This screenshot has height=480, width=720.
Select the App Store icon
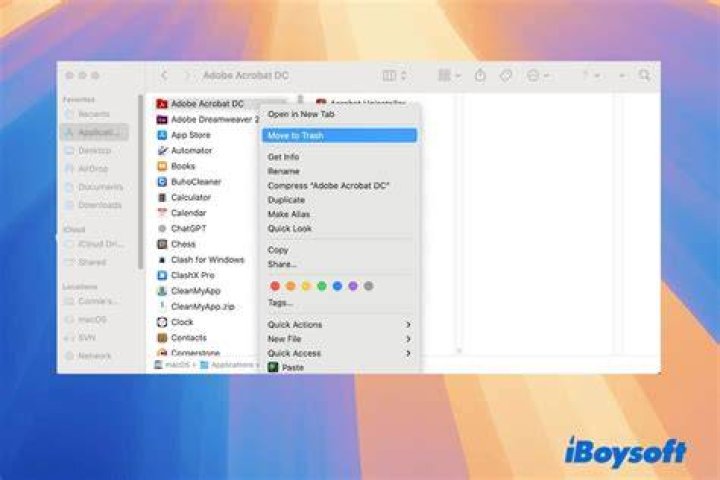tap(162, 135)
